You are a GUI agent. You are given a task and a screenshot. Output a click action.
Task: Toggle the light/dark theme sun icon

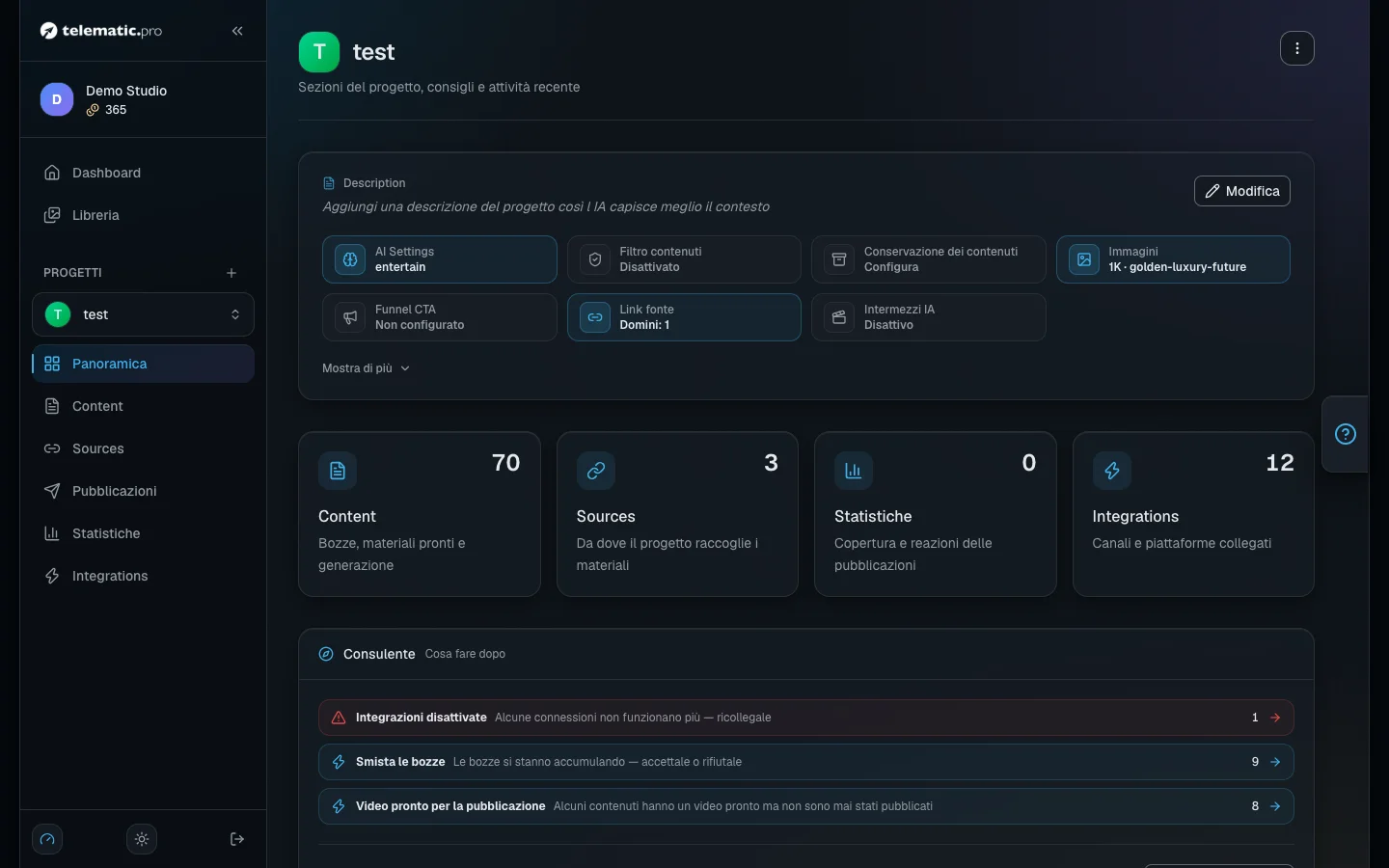coord(142,839)
